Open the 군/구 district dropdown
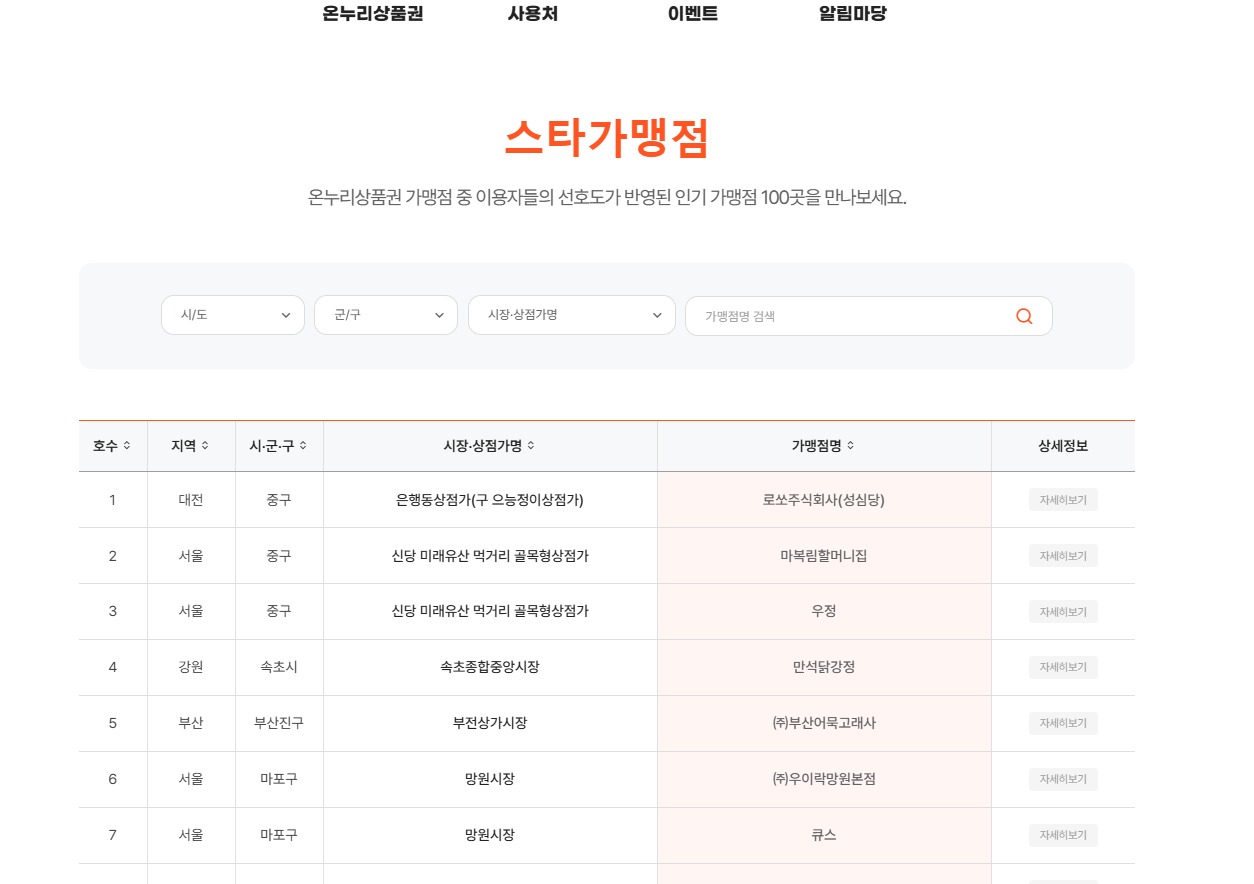This screenshot has width=1254, height=884. click(x=385, y=314)
